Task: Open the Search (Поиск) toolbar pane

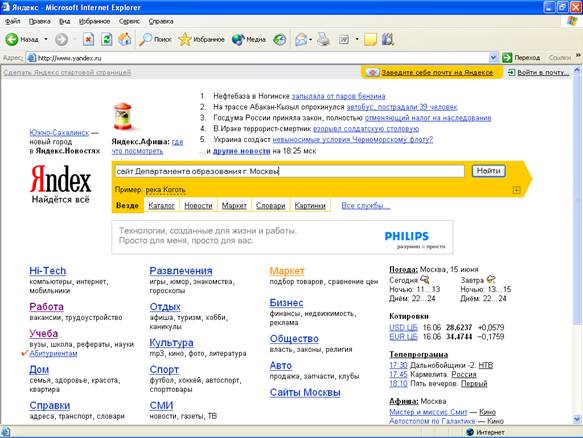Action: [x=155, y=39]
